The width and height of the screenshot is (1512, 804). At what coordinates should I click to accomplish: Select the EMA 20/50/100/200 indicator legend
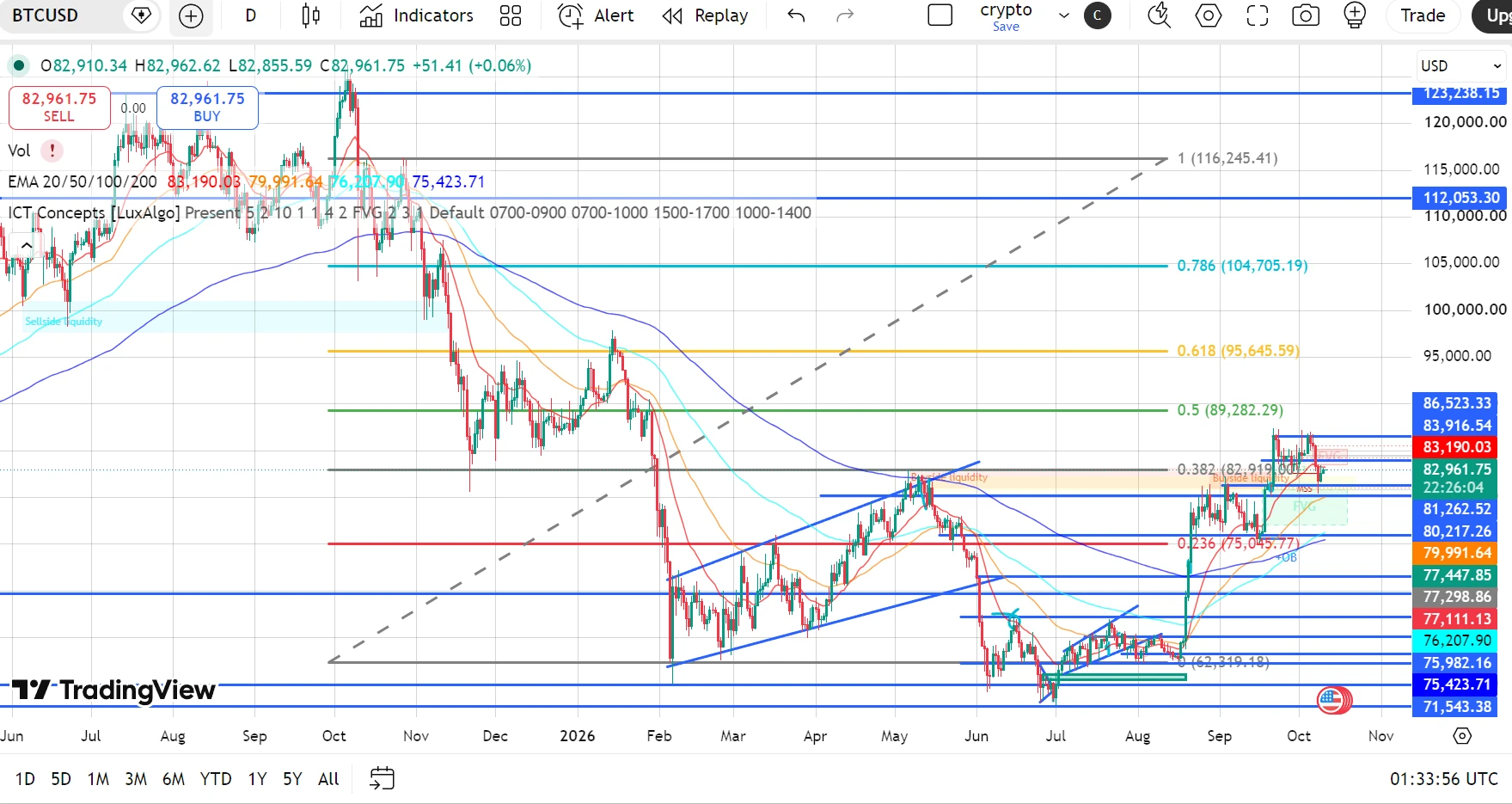tap(83, 181)
